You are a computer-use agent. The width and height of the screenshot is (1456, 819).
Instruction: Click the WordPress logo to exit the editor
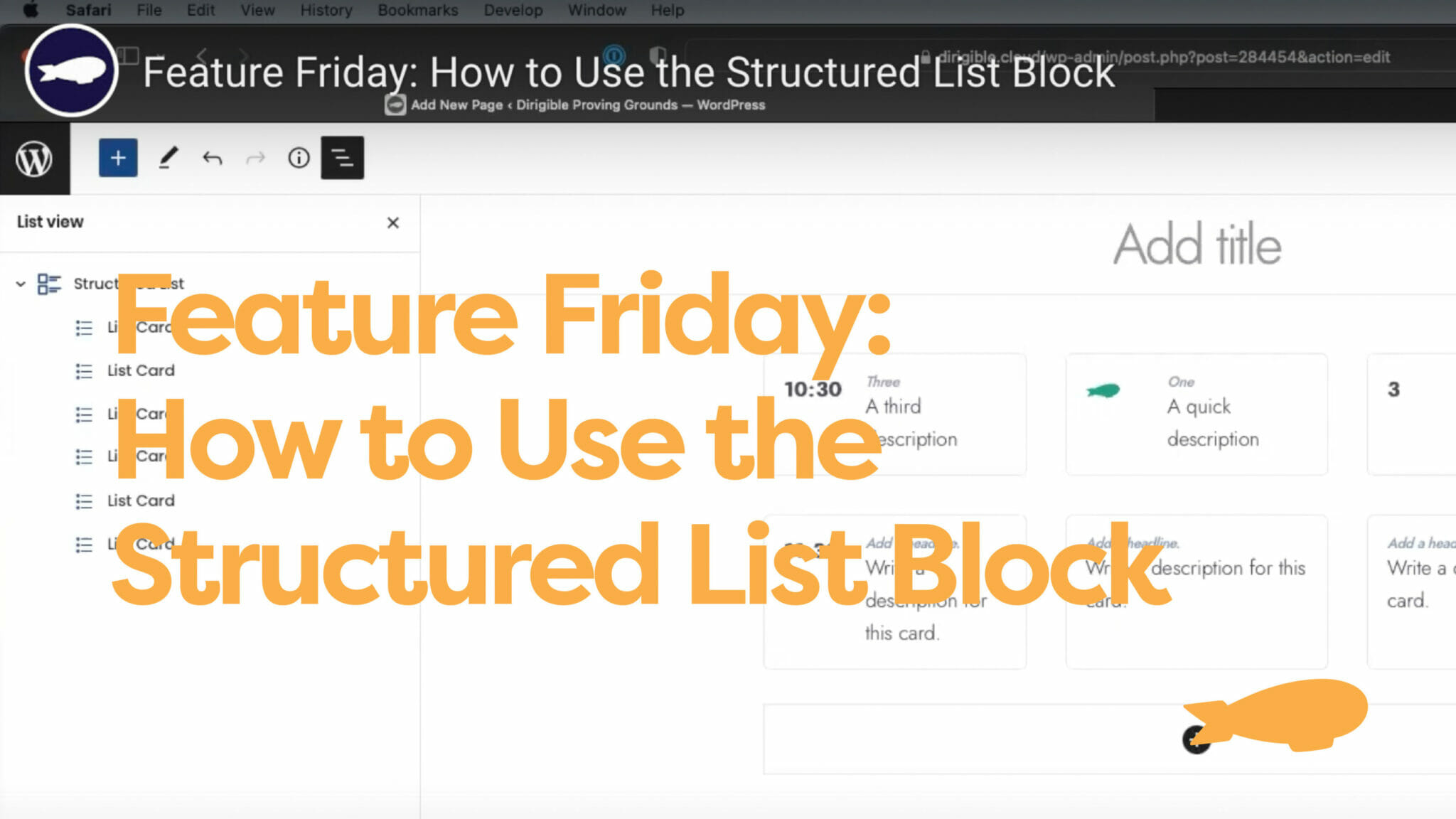tap(34, 158)
